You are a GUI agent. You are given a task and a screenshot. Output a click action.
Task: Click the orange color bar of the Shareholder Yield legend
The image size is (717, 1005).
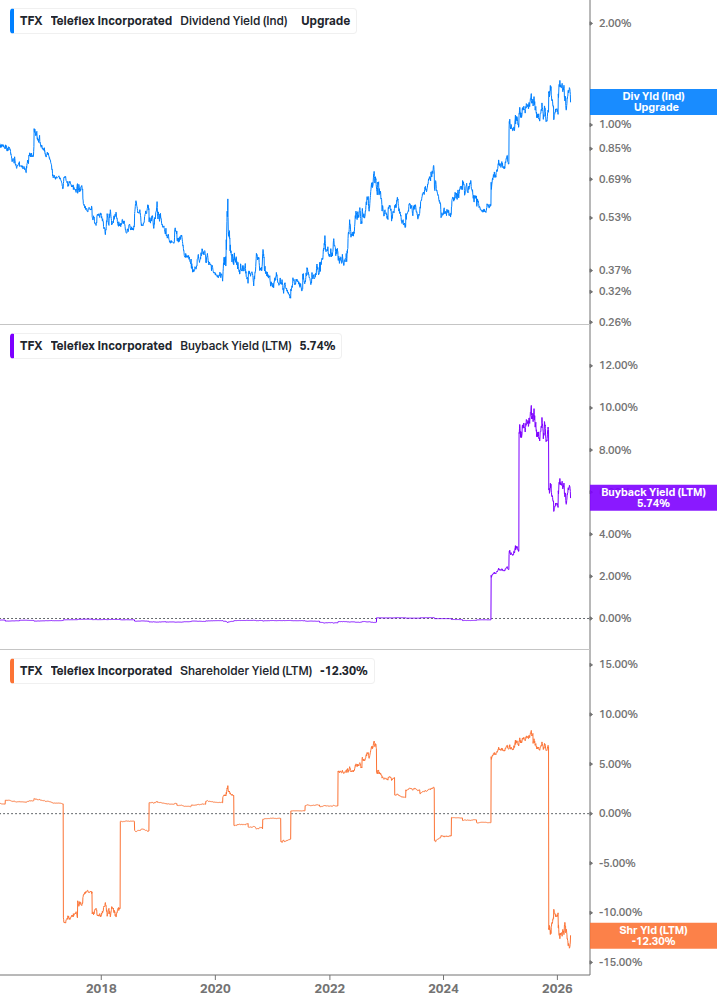(x=12, y=670)
